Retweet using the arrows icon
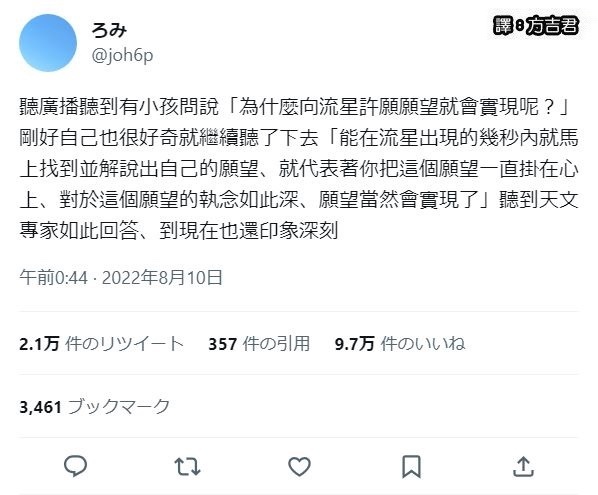598x495 pixels. pos(187,466)
